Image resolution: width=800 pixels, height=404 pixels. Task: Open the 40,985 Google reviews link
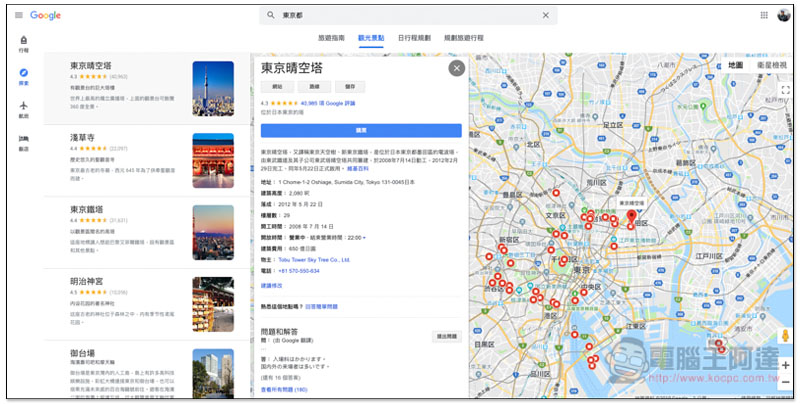(x=328, y=103)
